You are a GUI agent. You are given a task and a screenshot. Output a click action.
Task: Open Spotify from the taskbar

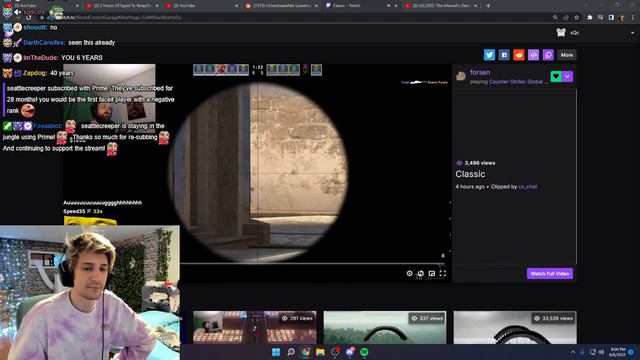click(x=364, y=352)
